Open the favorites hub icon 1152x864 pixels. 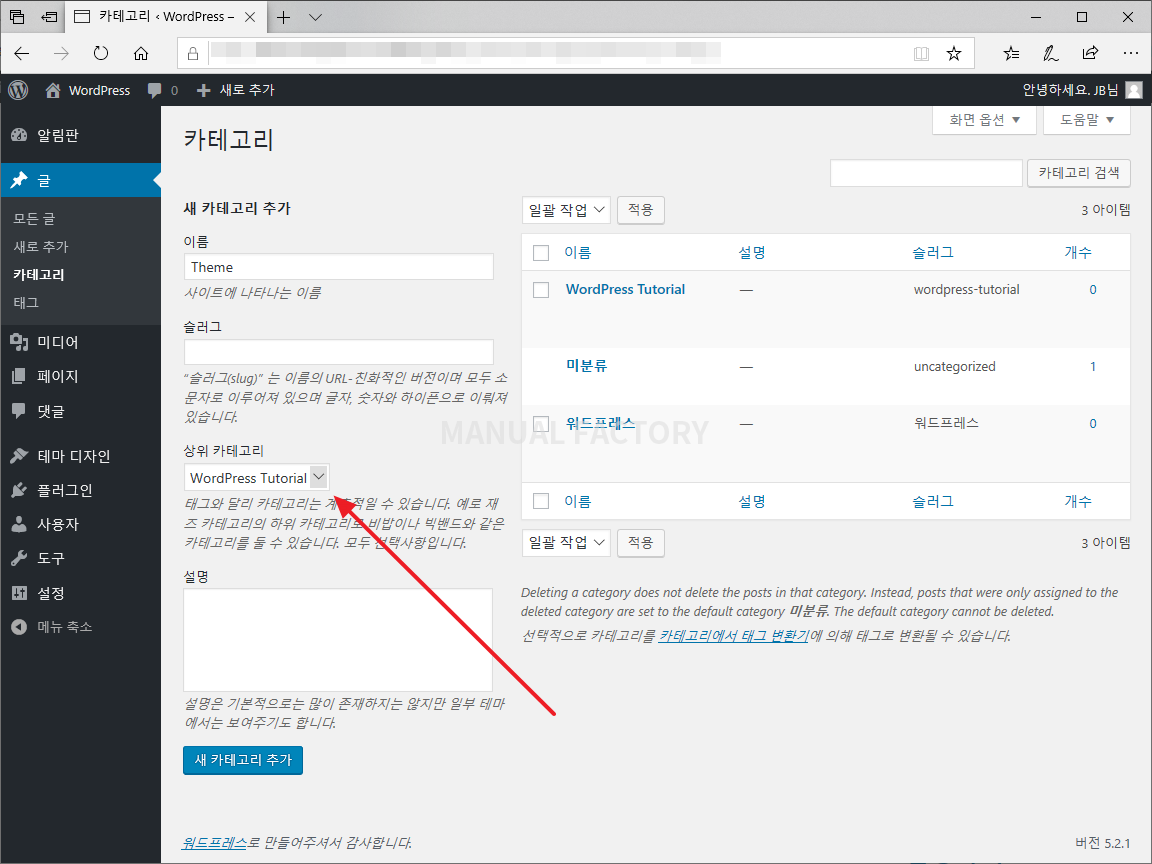[x=1012, y=53]
